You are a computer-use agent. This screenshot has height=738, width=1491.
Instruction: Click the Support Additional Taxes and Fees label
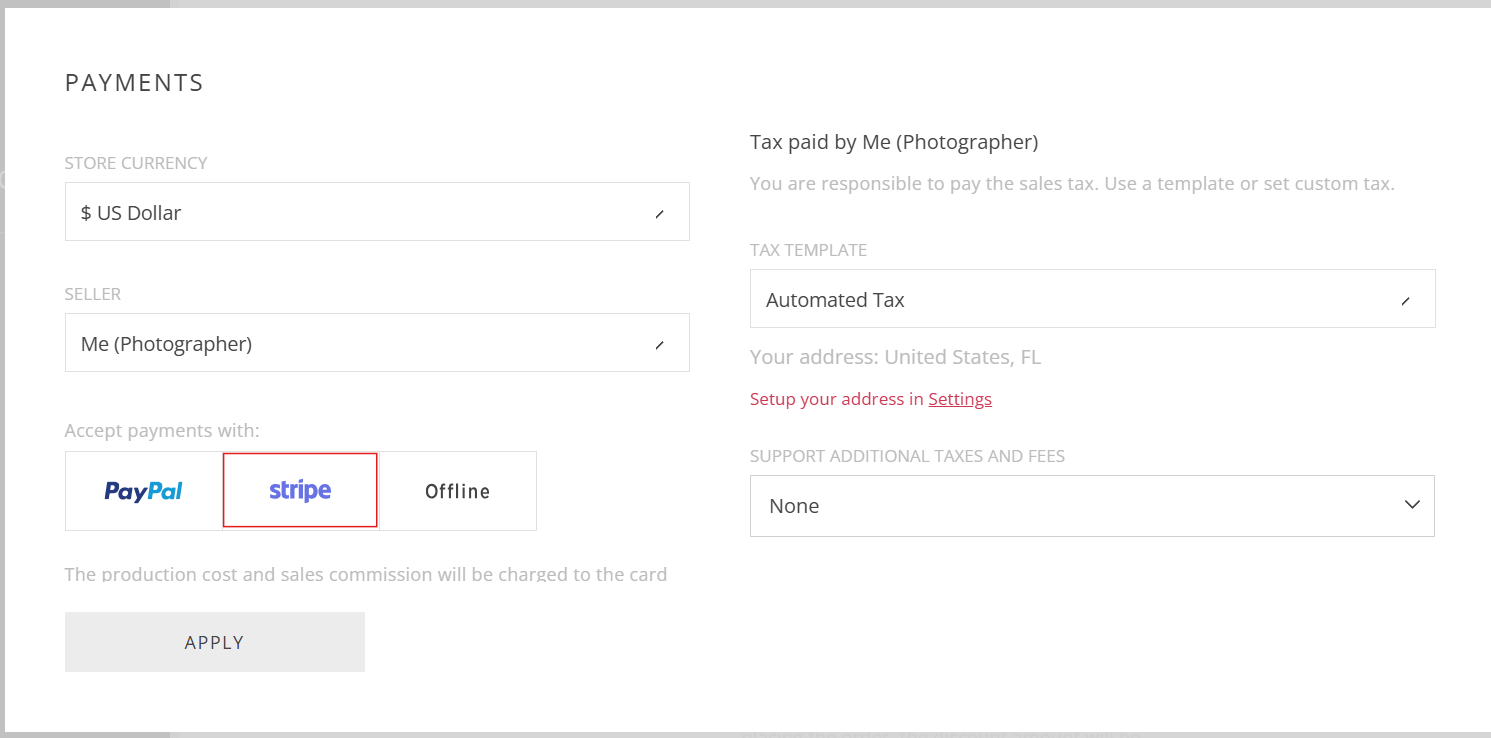coord(907,456)
